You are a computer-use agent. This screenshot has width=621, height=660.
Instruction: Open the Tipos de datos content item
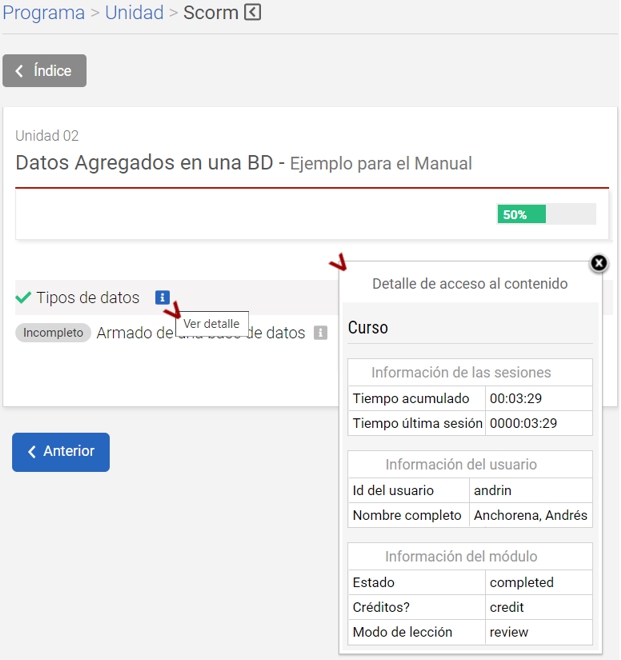tap(88, 298)
